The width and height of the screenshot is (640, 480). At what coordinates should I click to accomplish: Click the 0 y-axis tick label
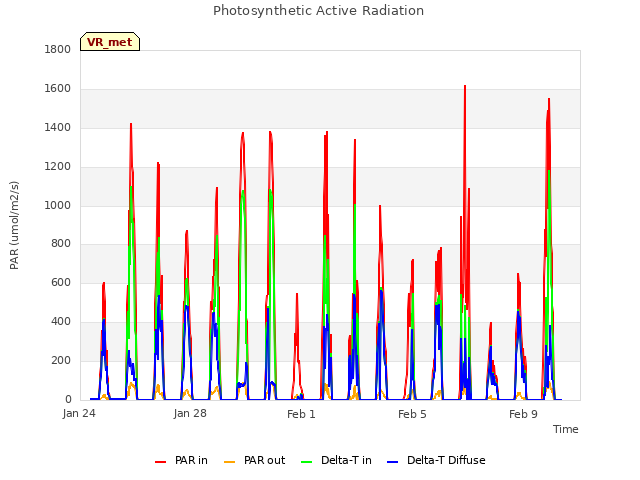(68, 400)
